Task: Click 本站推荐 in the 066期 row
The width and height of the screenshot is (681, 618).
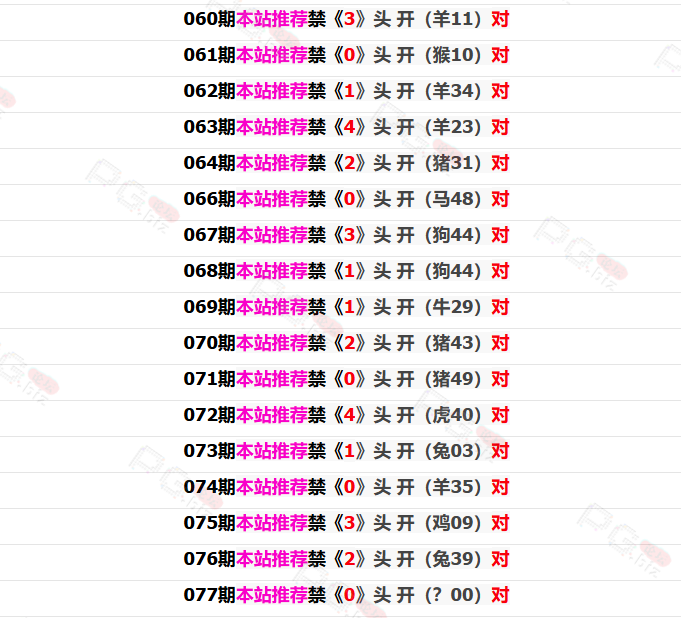Action: coord(272,199)
